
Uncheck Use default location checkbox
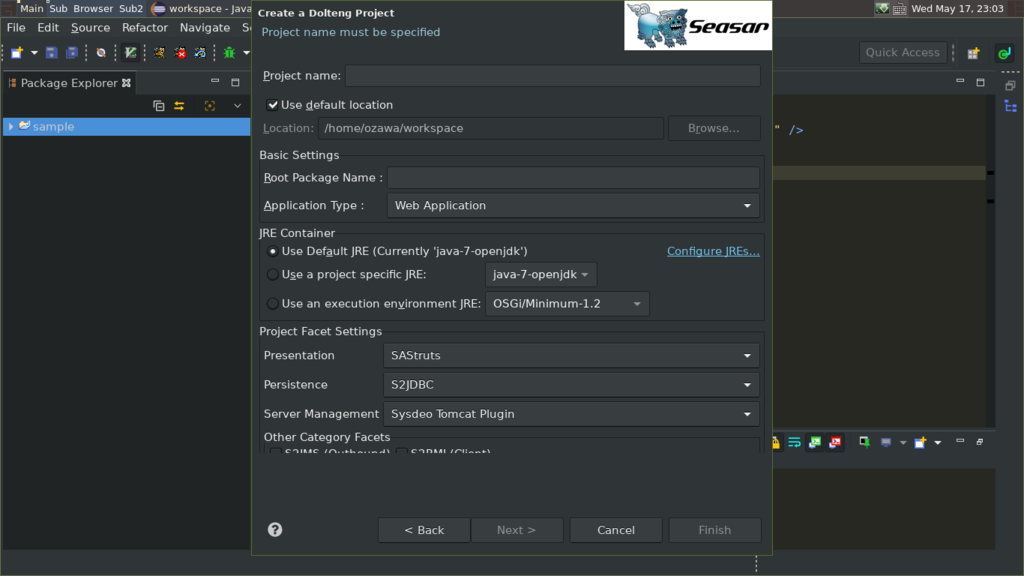coord(272,104)
